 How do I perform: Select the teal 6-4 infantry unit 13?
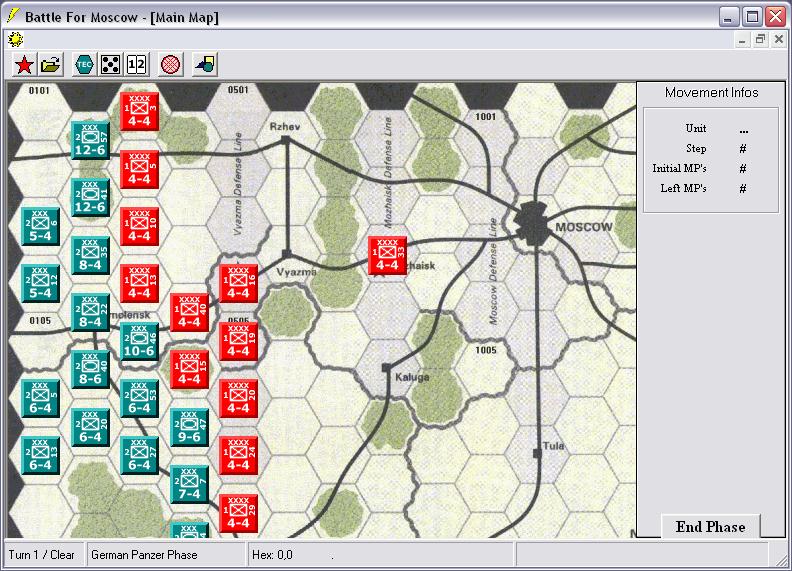coord(41,456)
